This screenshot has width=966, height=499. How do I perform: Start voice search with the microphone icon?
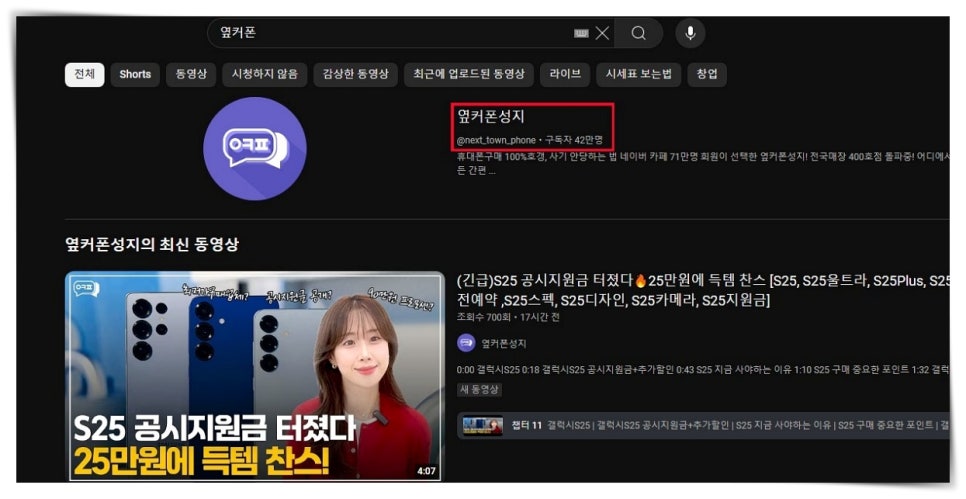[690, 33]
